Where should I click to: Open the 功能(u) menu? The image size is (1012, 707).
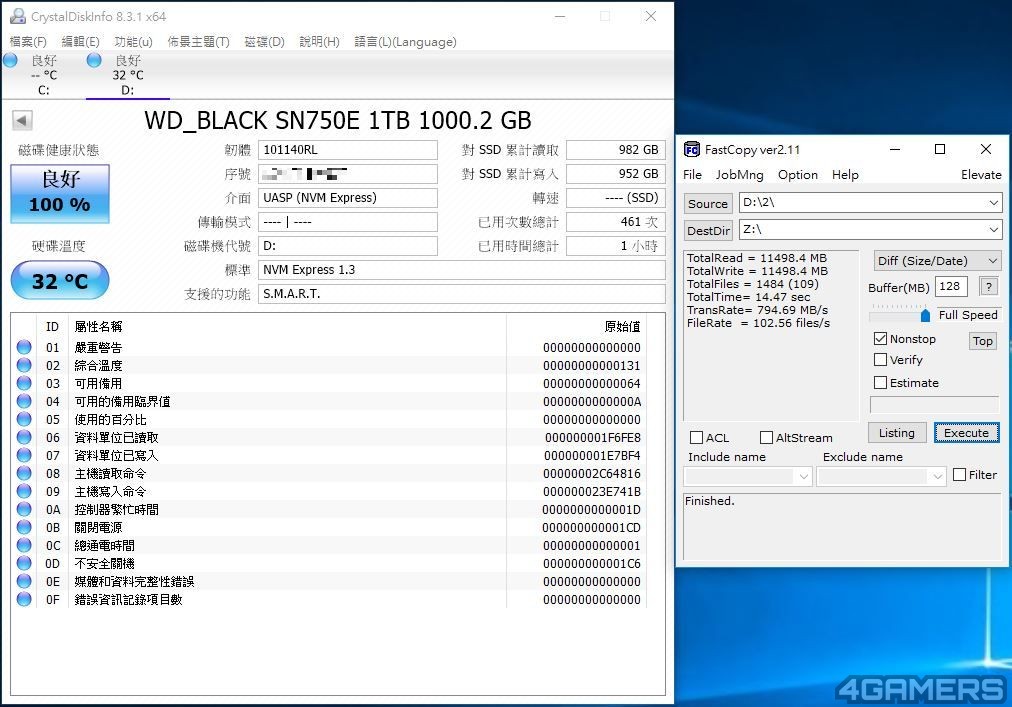pos(134,42)
